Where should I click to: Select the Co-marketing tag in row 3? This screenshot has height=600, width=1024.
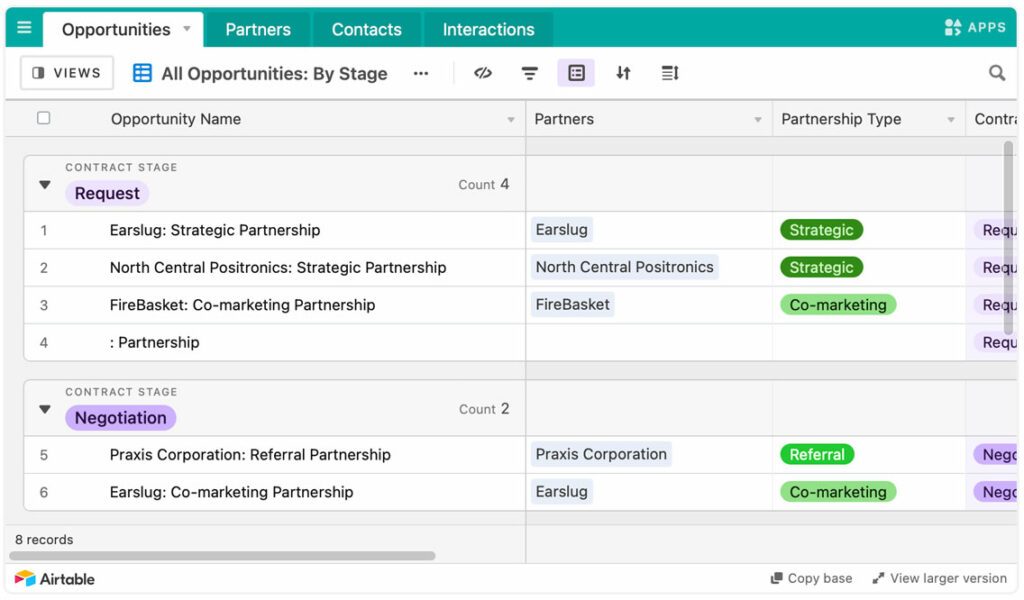coord(838,305)
